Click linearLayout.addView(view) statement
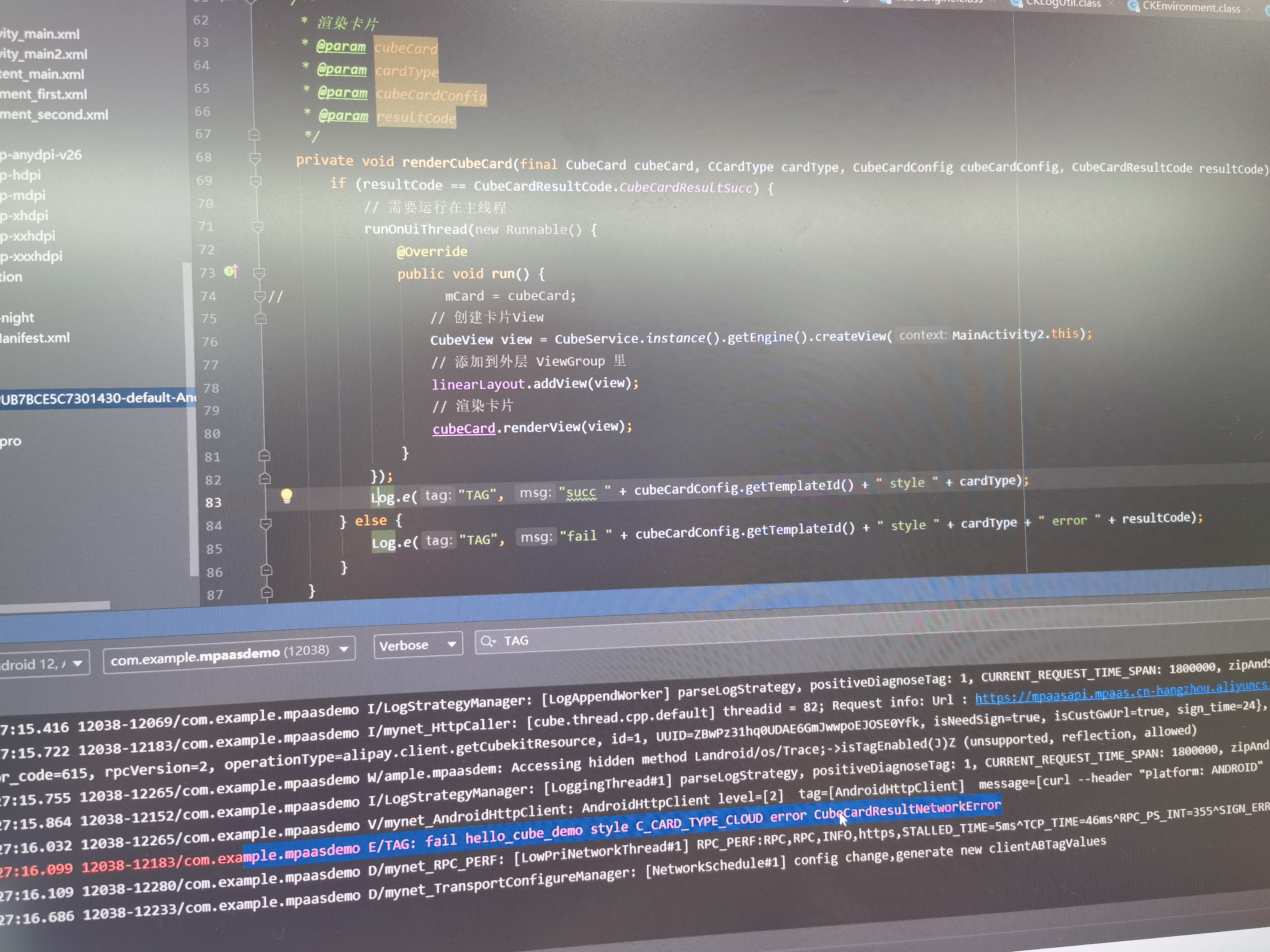Viewport: 1270px width, 952px height. pos(535,383)
